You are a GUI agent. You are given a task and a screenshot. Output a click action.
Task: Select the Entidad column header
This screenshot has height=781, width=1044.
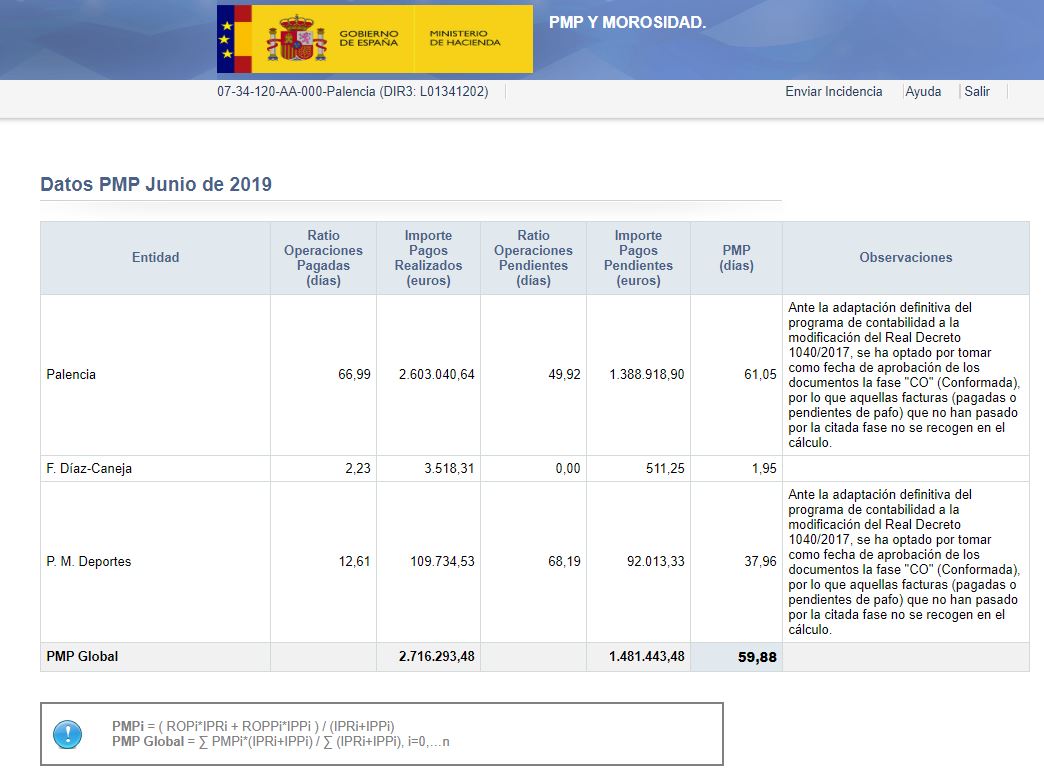click(x=155, y=258)
